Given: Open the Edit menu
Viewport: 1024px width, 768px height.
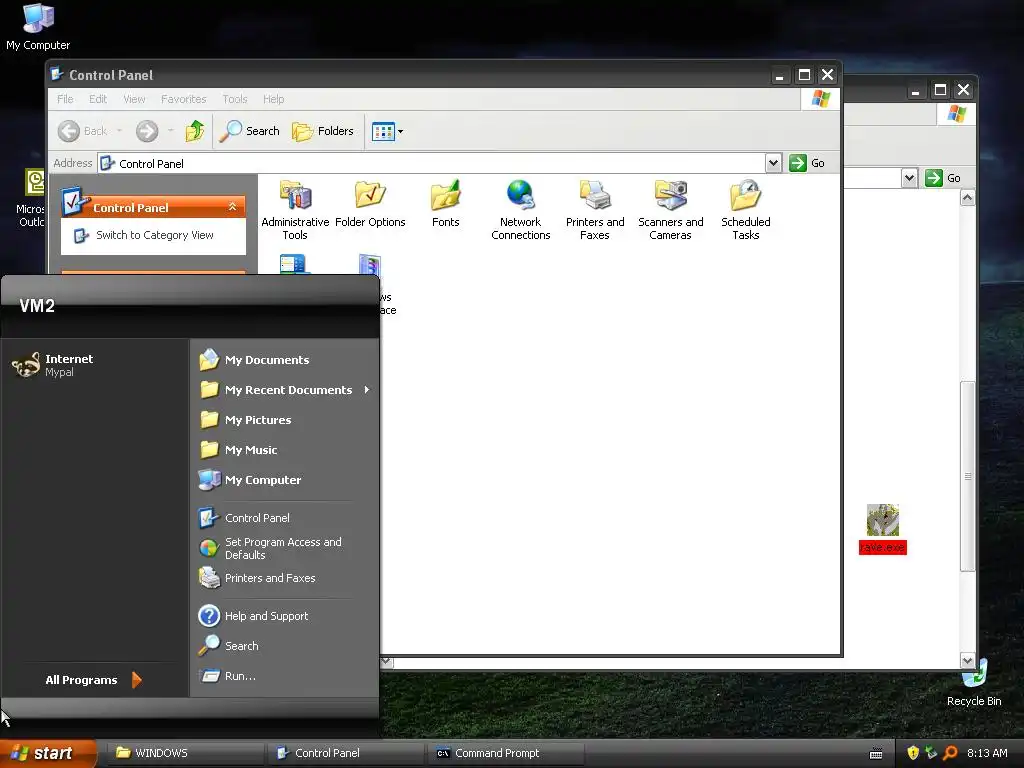Looking at the screenshot, I should coord(98,99).
